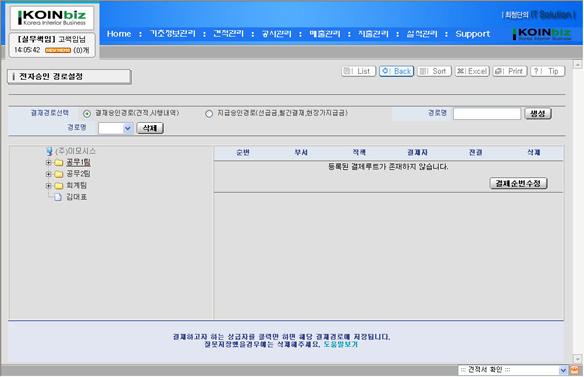Click the scrollbar down arrow
Image resolution: width=584 pixels, height=377 pixels.
(577, 359)
